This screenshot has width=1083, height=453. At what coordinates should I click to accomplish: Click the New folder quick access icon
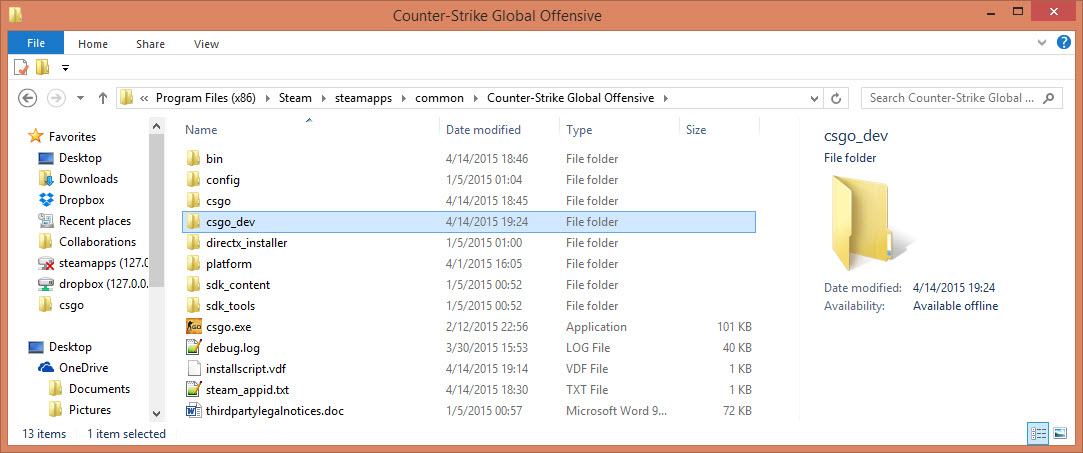pos(43,67)
